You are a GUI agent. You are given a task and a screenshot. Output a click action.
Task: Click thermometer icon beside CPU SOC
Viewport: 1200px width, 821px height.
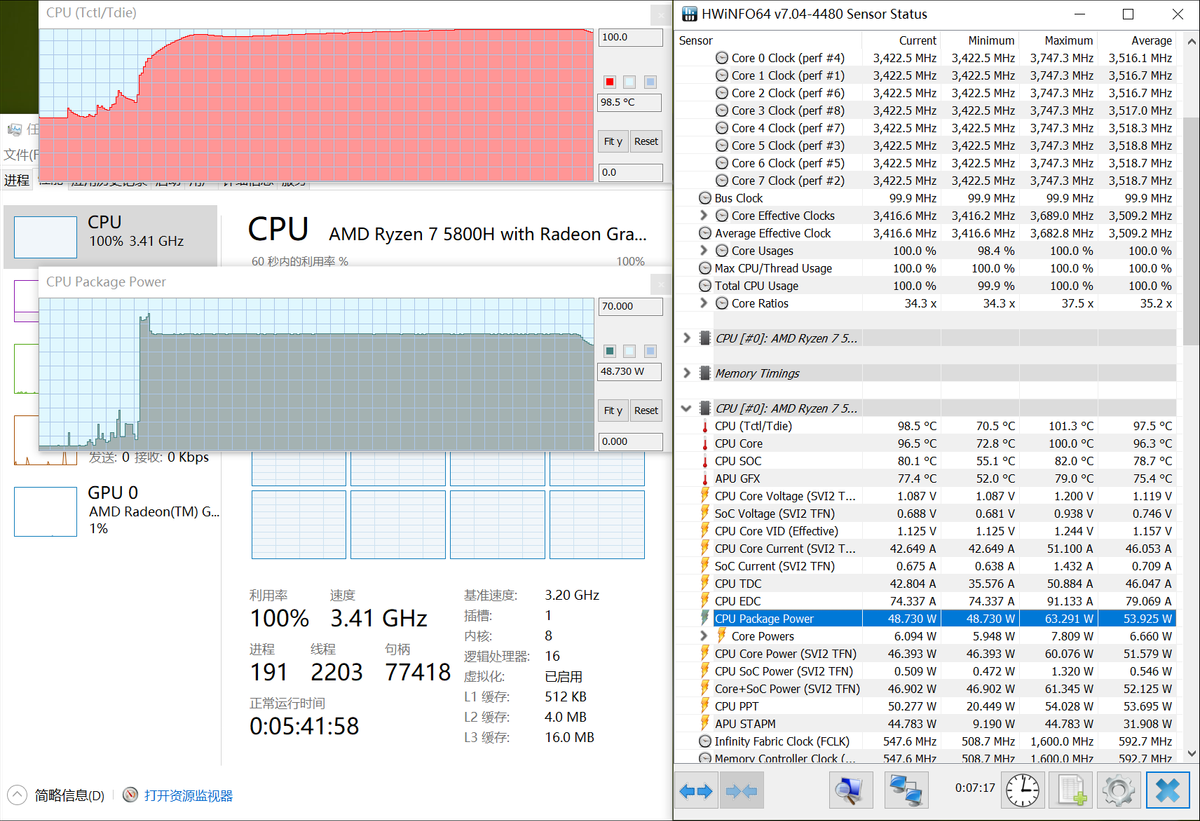click(x=704, y=461)
